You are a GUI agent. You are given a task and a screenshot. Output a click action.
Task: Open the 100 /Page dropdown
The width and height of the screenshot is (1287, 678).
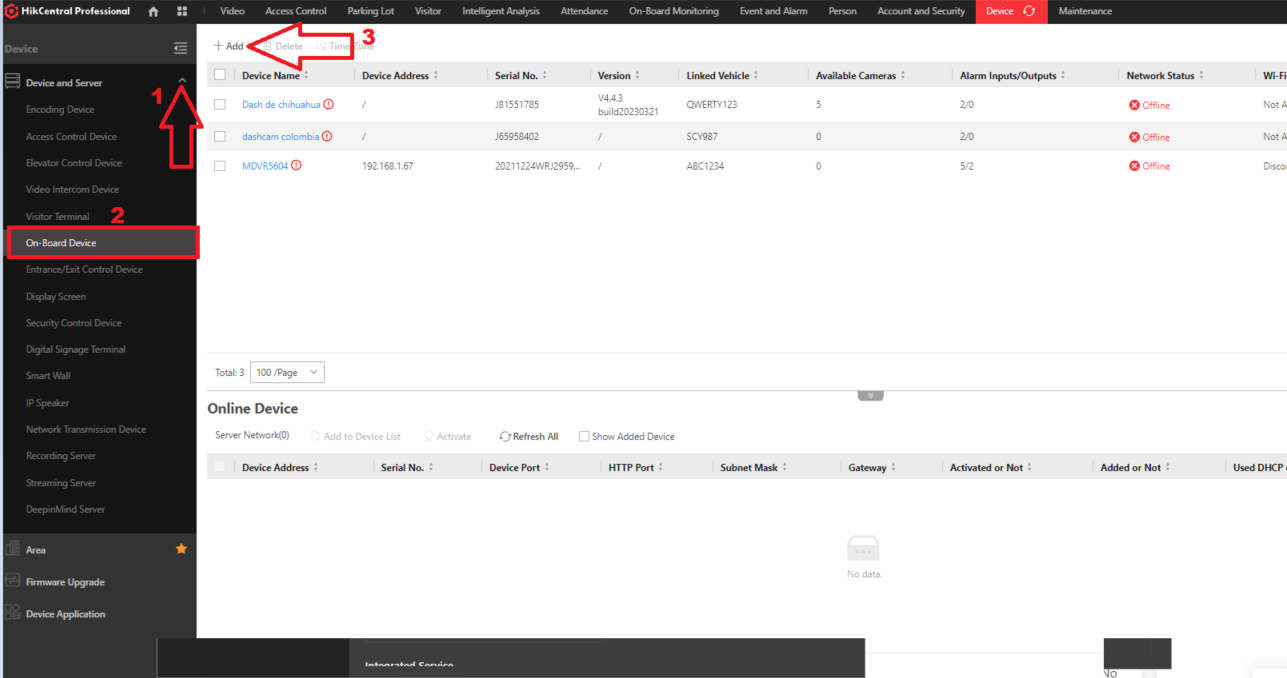tap(287, 372)
